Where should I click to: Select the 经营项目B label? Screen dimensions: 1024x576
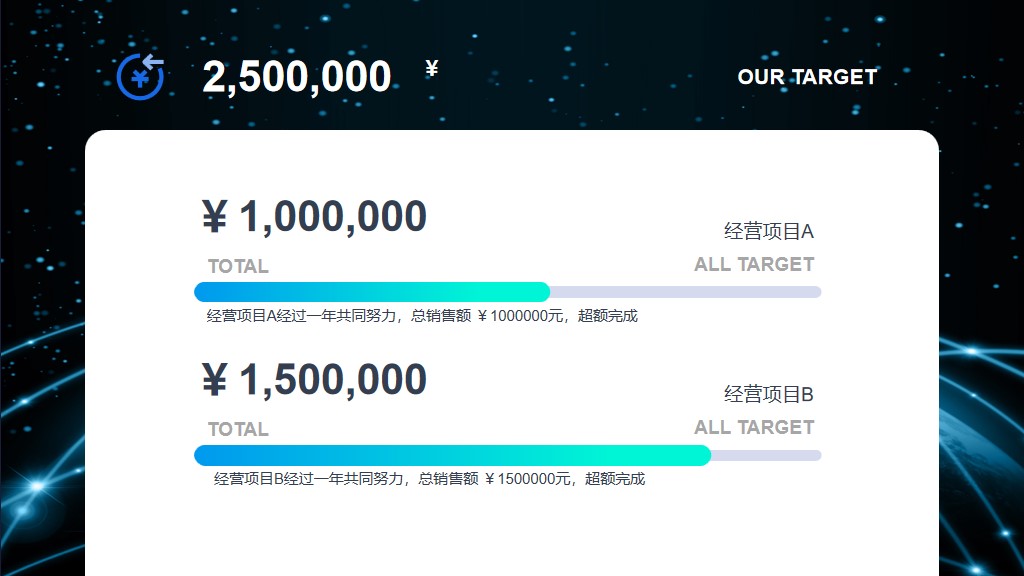point(769,394)
